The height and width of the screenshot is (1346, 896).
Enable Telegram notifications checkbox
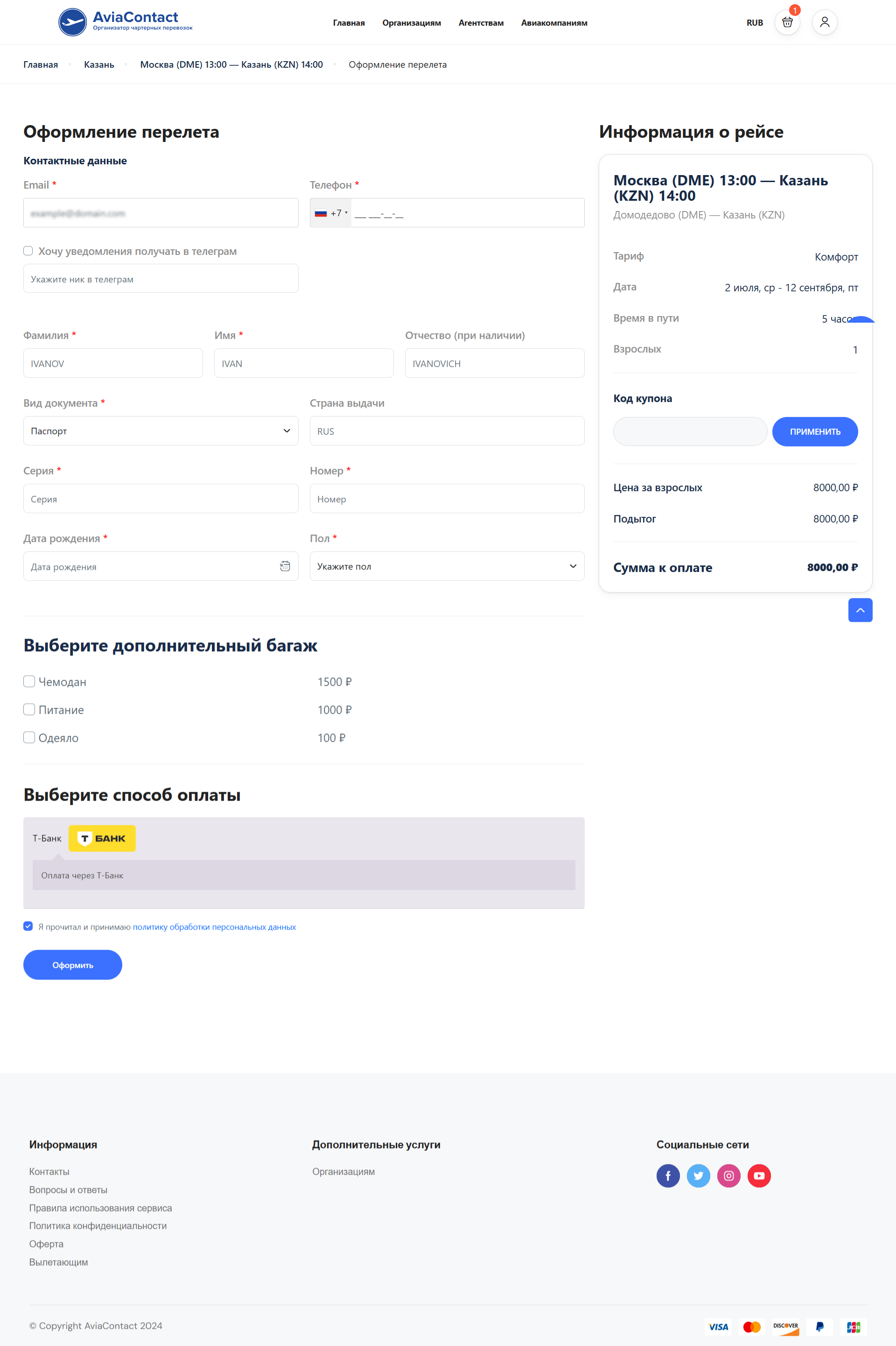point(28,251)
